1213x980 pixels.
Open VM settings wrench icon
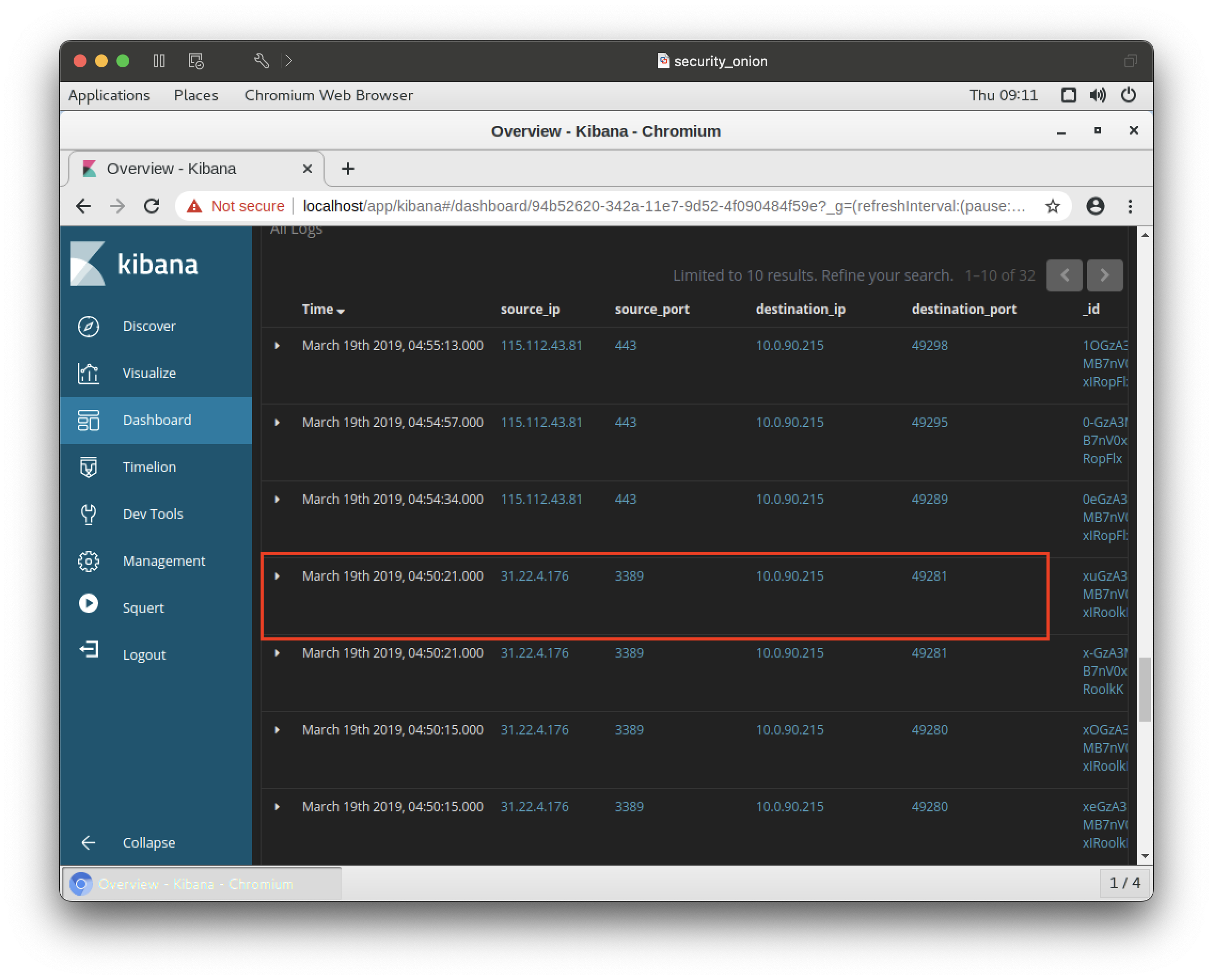(262, 60)
